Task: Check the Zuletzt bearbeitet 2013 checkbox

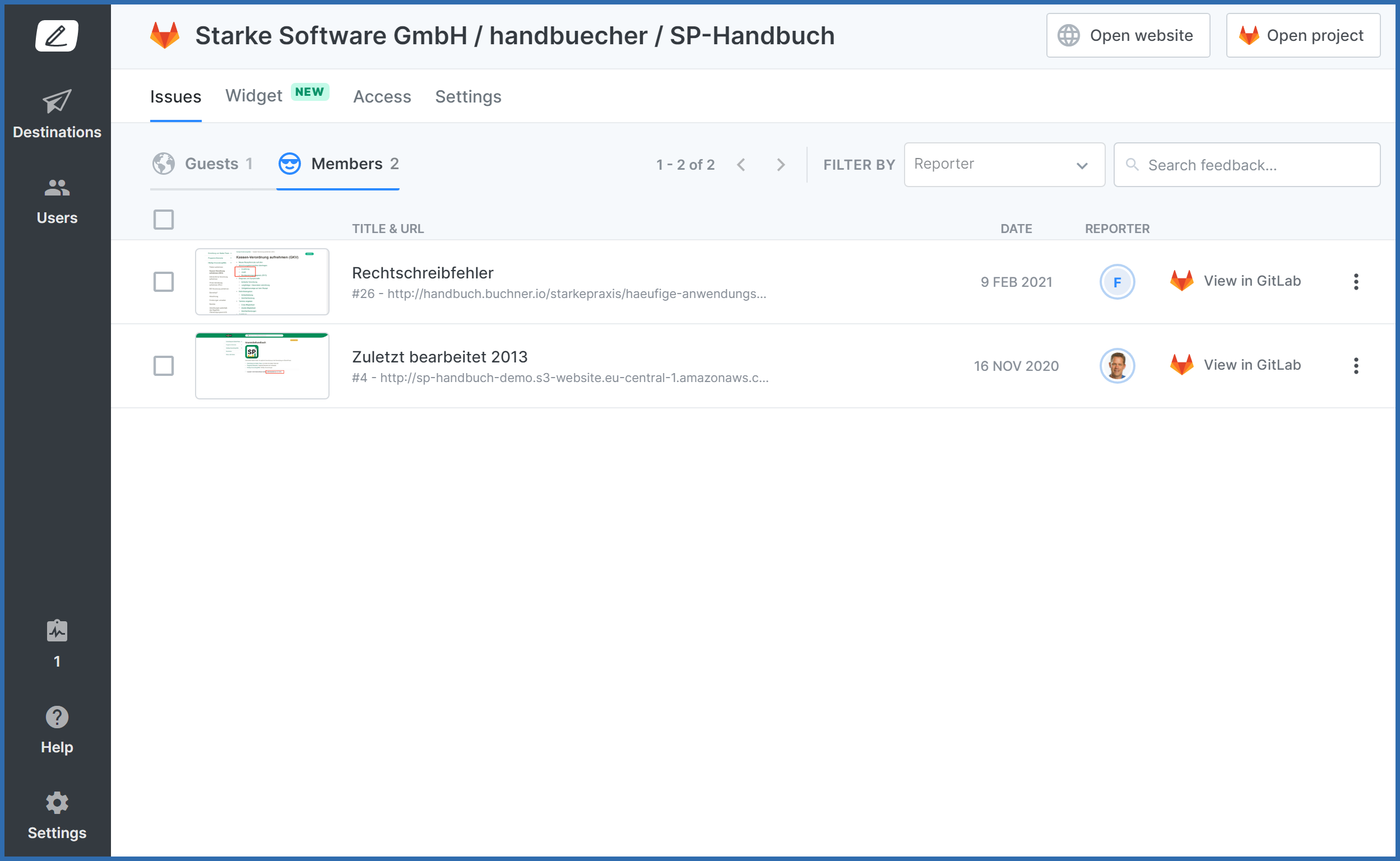Action: pos(164,366)
